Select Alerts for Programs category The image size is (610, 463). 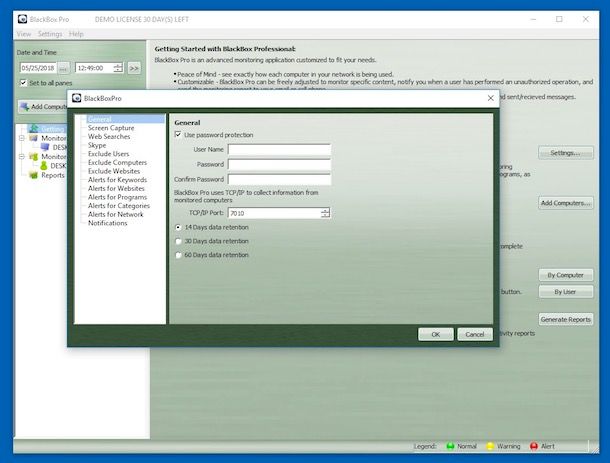117,197
